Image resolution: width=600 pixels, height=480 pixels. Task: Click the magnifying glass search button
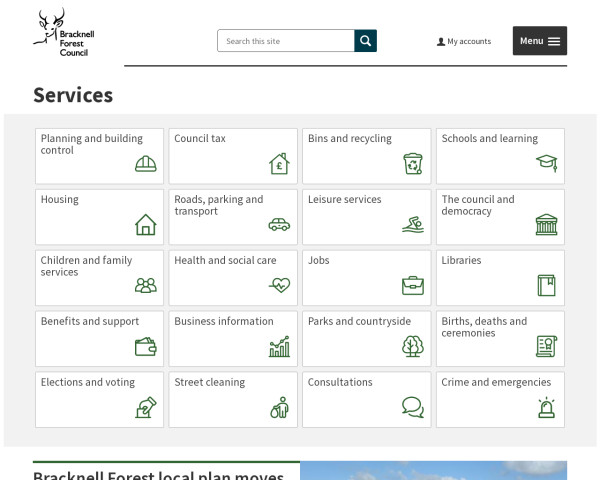coord(366,41)
